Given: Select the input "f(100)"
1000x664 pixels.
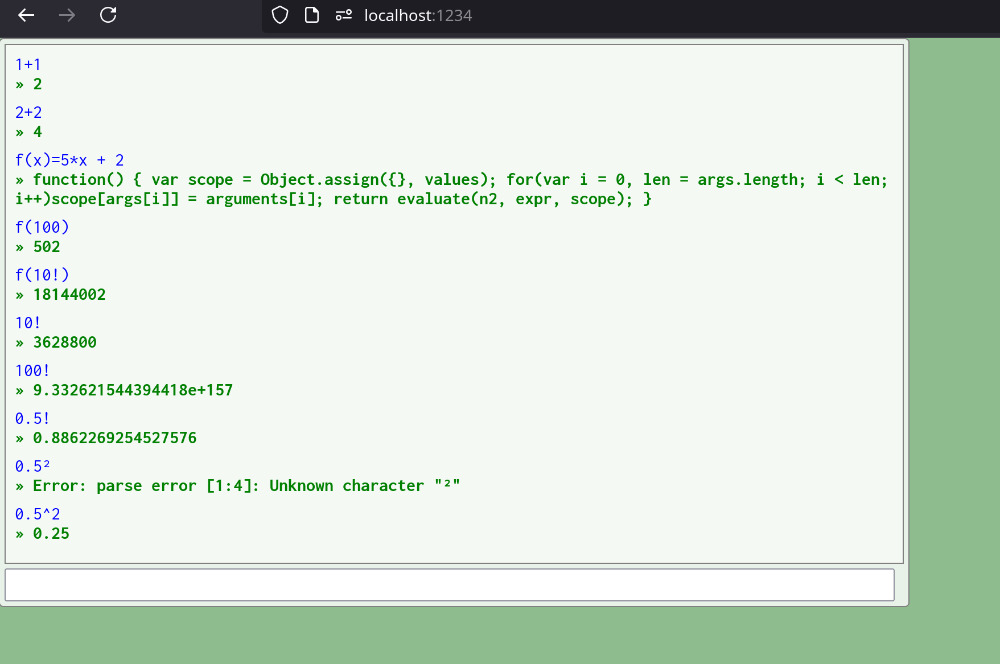Looking at the screenshot, I should [x=42, y=227].
